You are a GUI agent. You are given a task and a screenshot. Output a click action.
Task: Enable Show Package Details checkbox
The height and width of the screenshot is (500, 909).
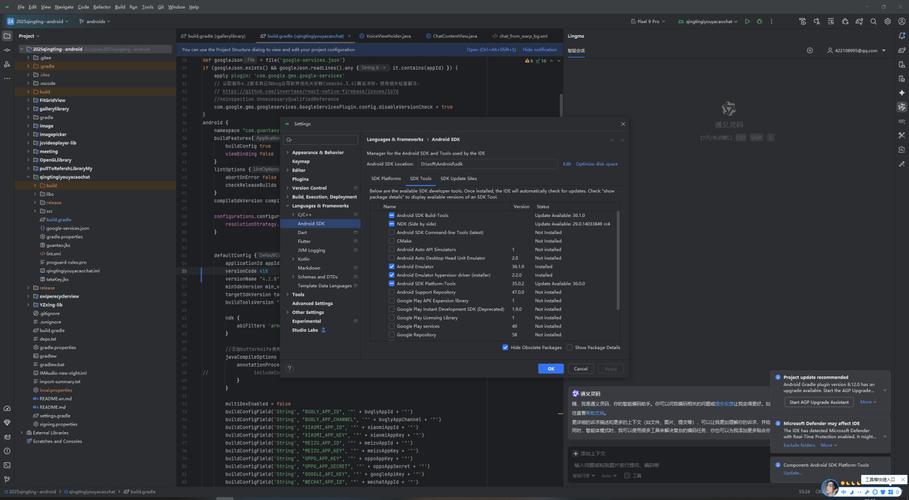click(x=569, y=348)
